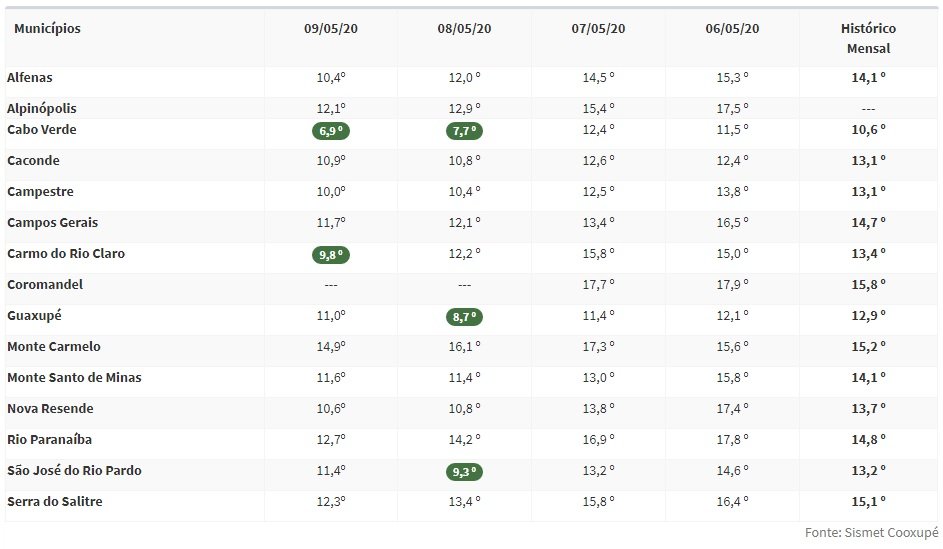Select the 09/05/20 column header
Screen dimensions: 943x549
point(331,28)
